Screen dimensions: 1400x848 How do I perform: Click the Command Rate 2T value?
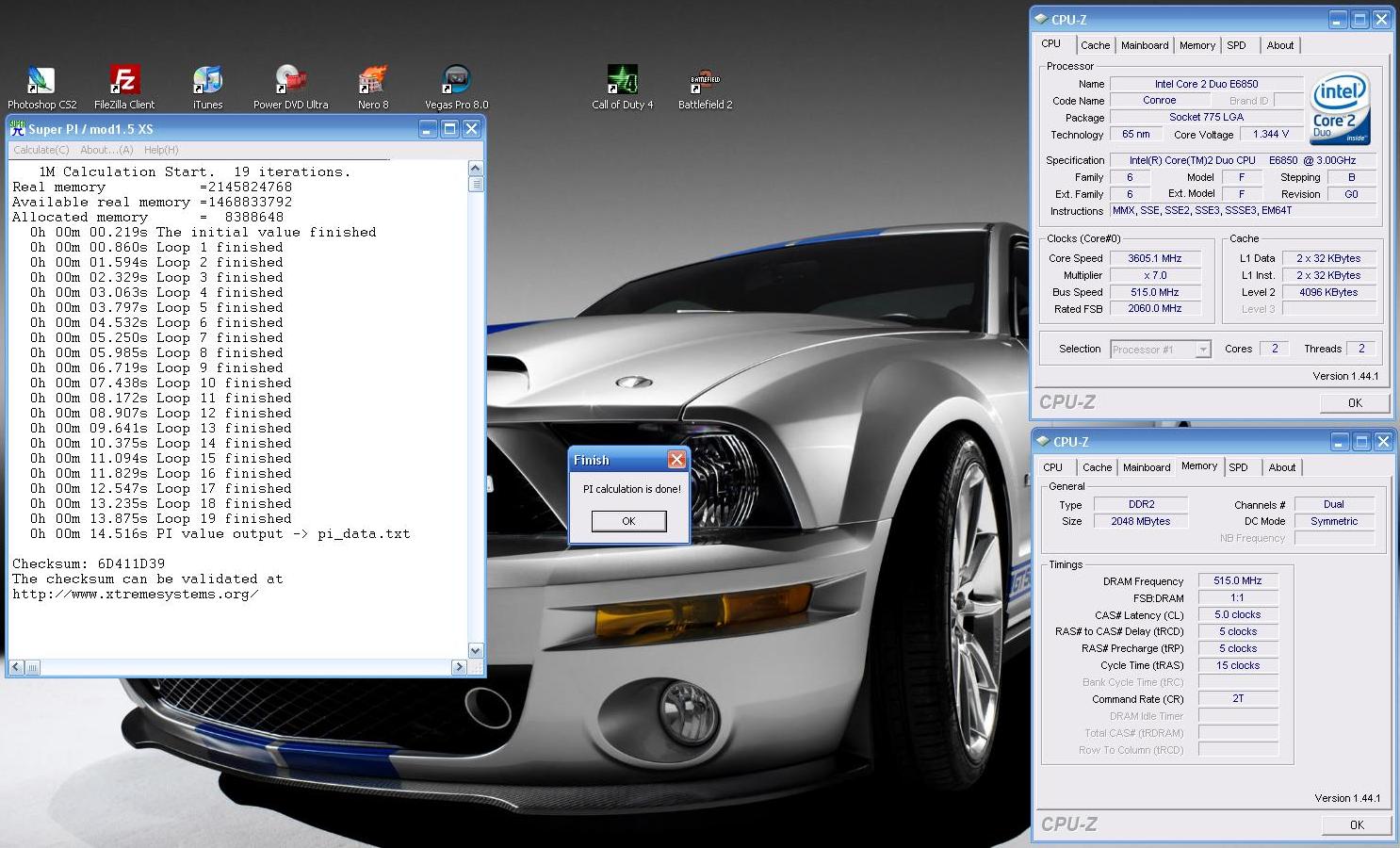[1238, 699]
